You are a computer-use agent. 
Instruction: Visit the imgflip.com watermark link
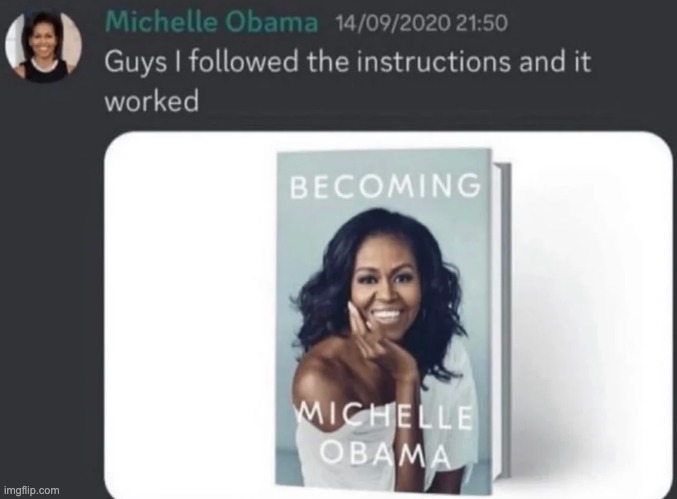[32, 490]
